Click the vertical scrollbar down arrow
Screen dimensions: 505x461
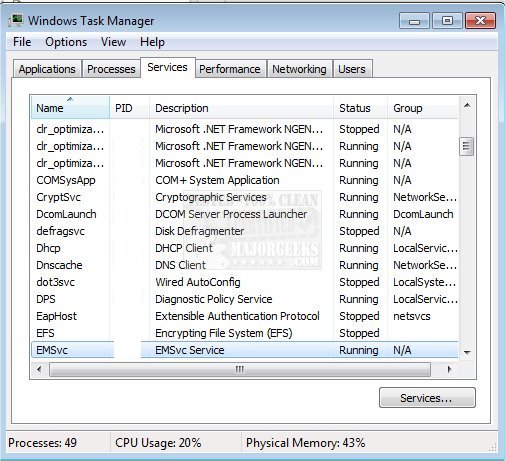coord(467,352)
